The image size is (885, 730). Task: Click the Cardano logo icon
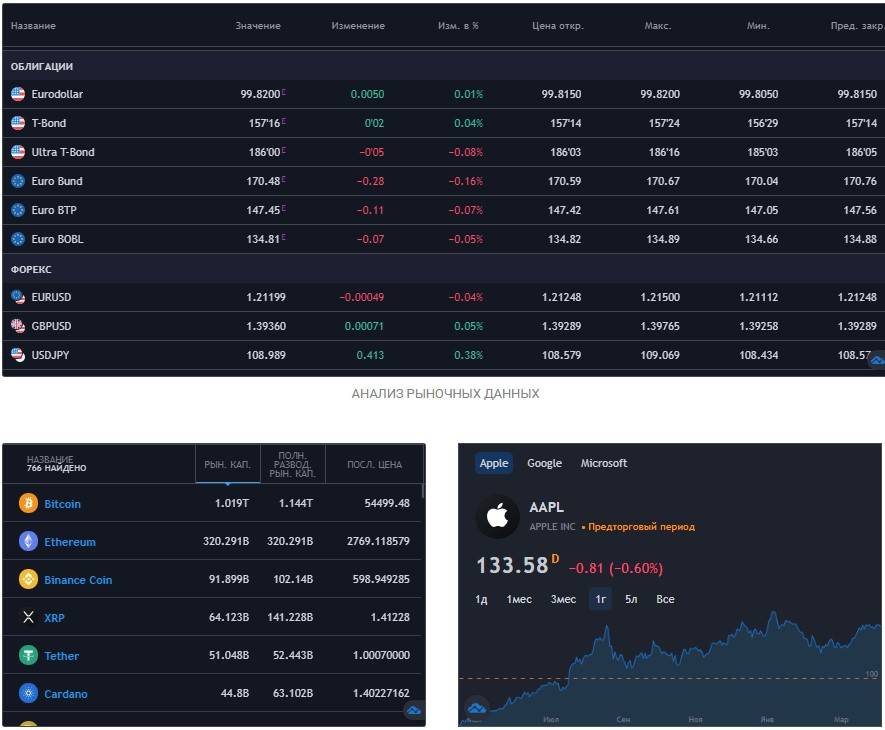click(x=28, y=694)
